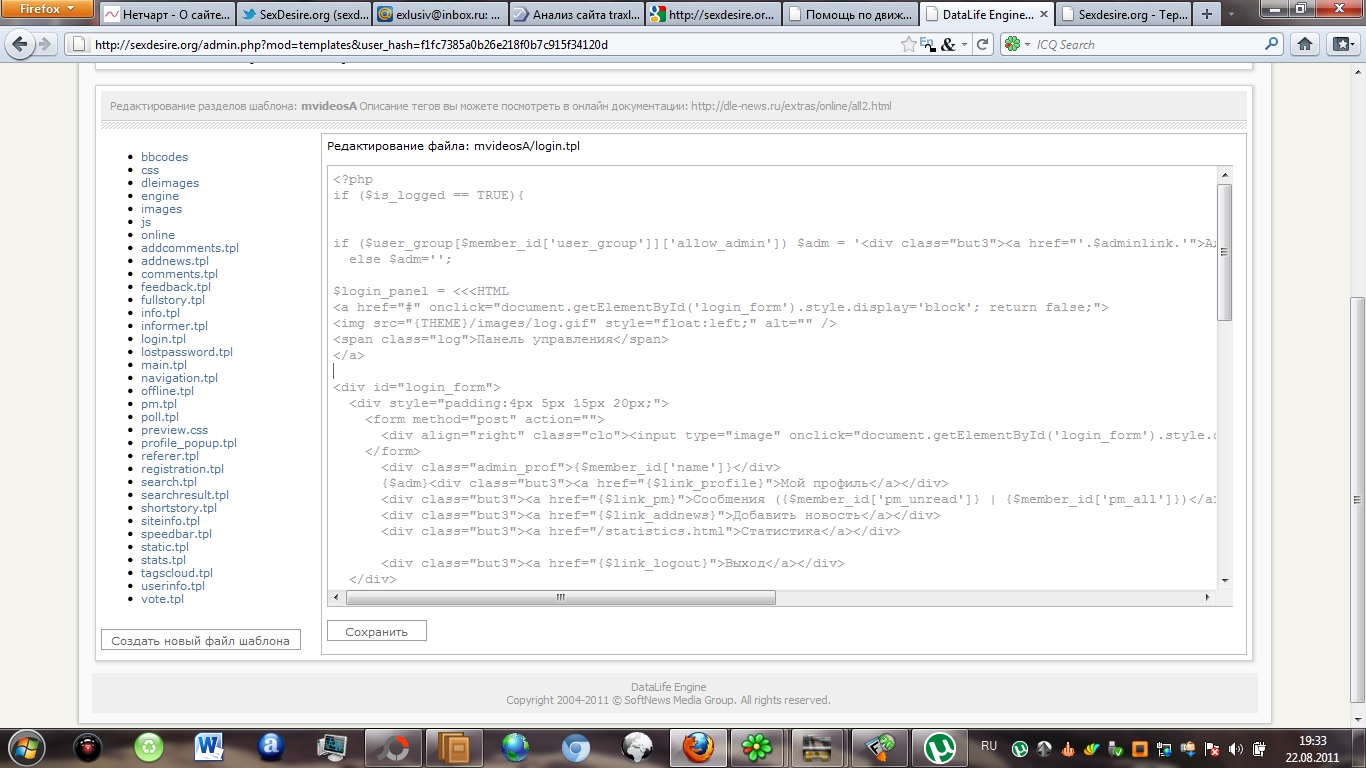The height and width of the screenshot is (768, 1366).
Task: Reload the current page
Action: [x=982, y=44]
